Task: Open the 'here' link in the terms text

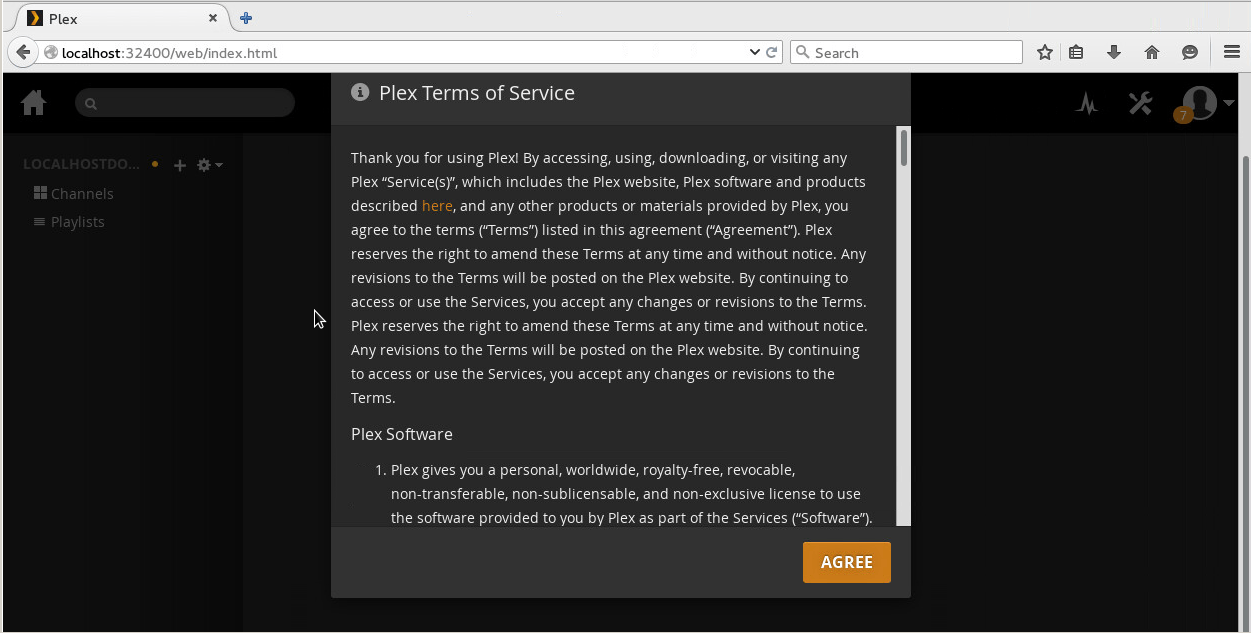Action: pos(437,205)
